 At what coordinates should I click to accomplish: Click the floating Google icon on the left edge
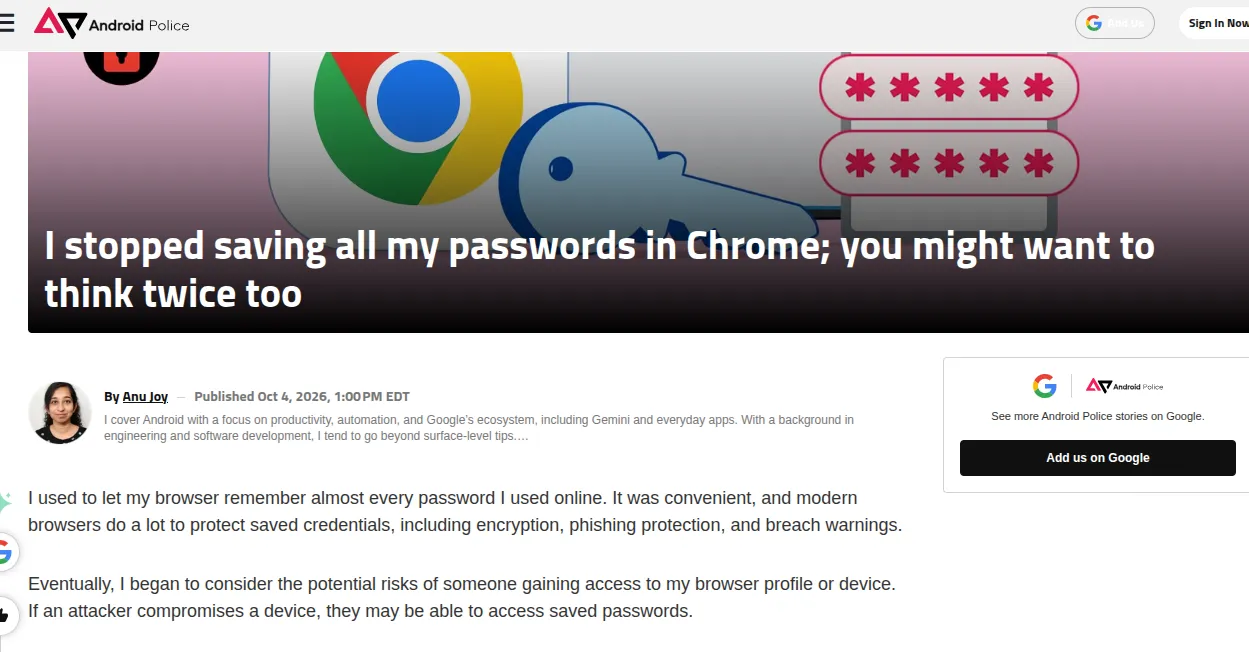coord(6,551)
